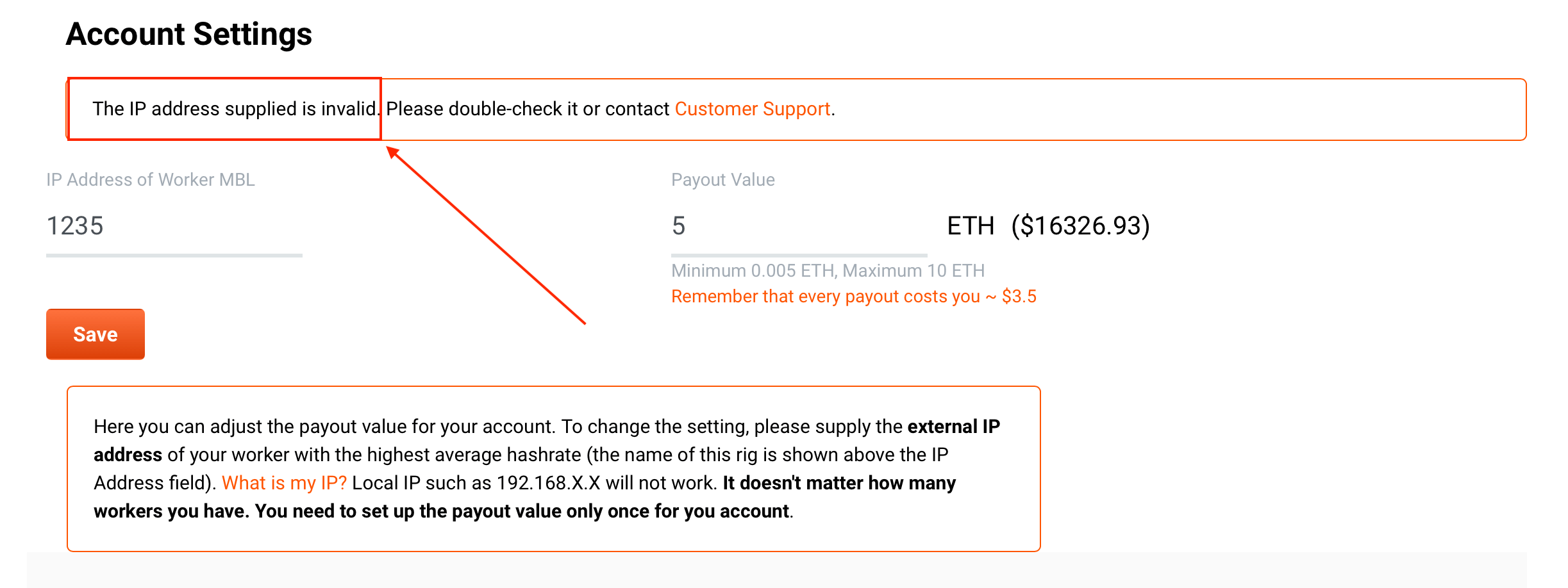Click the "IP address supplied is invalid" error
1568x588 pixels.
click(x=235, y=109)
